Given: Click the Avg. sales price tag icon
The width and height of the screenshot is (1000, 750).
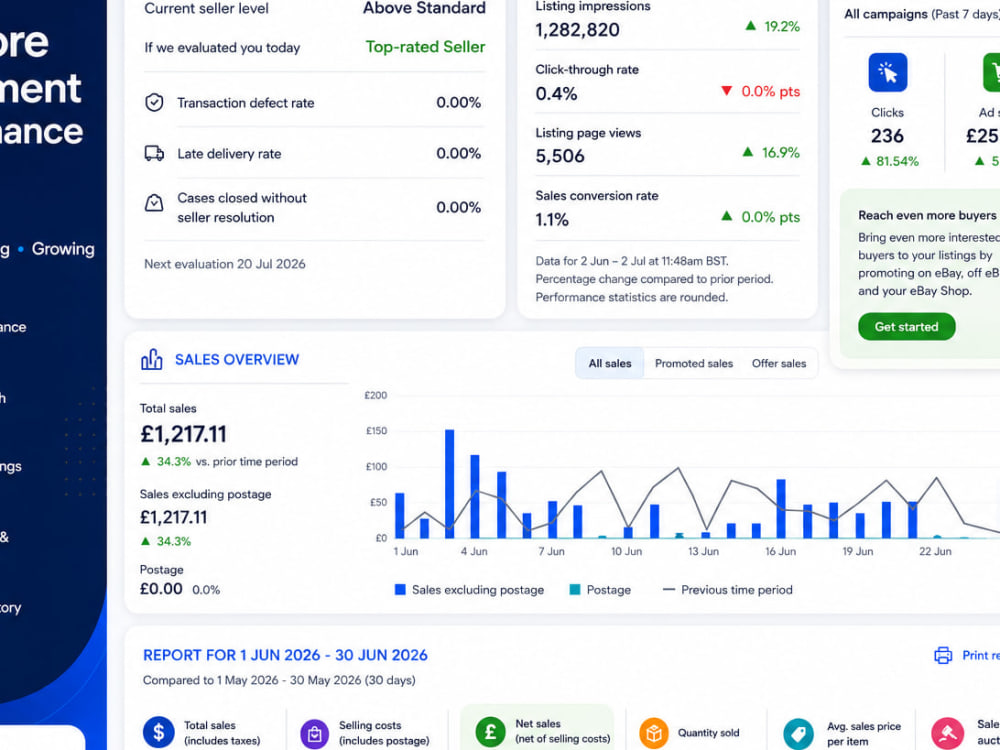Looking at the screenshot, I should (798, 734).
